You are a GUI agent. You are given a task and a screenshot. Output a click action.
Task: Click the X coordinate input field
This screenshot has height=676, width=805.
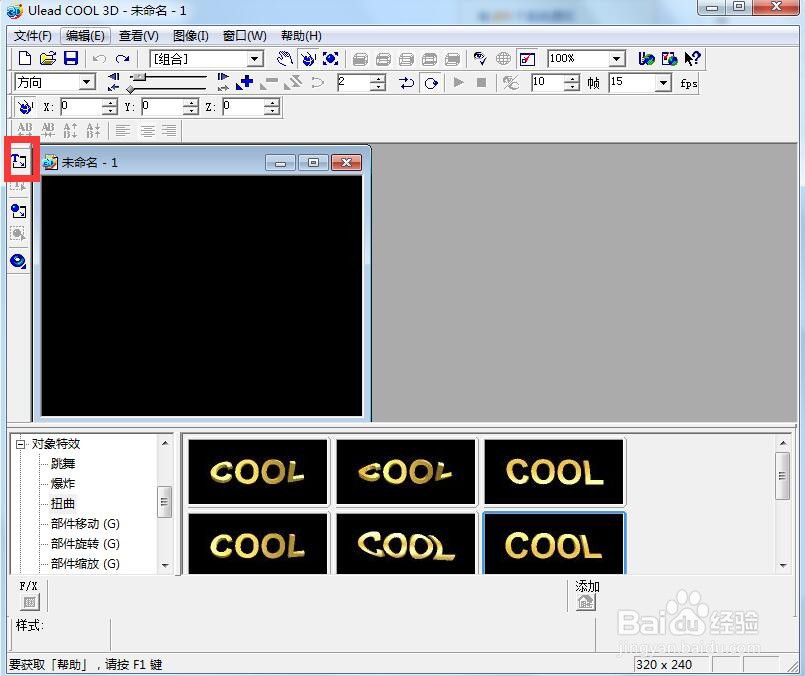[x=81, y=107]
